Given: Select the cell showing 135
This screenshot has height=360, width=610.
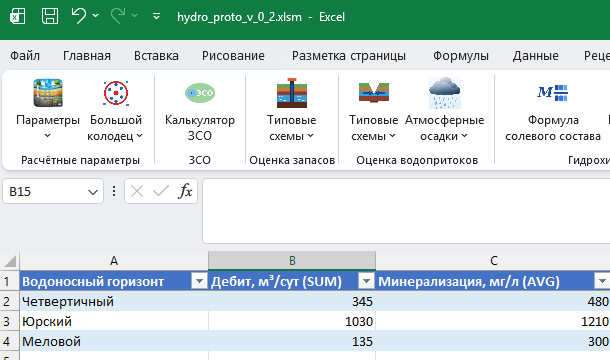Looking at the screenshot, I should (x=292, y=341).
